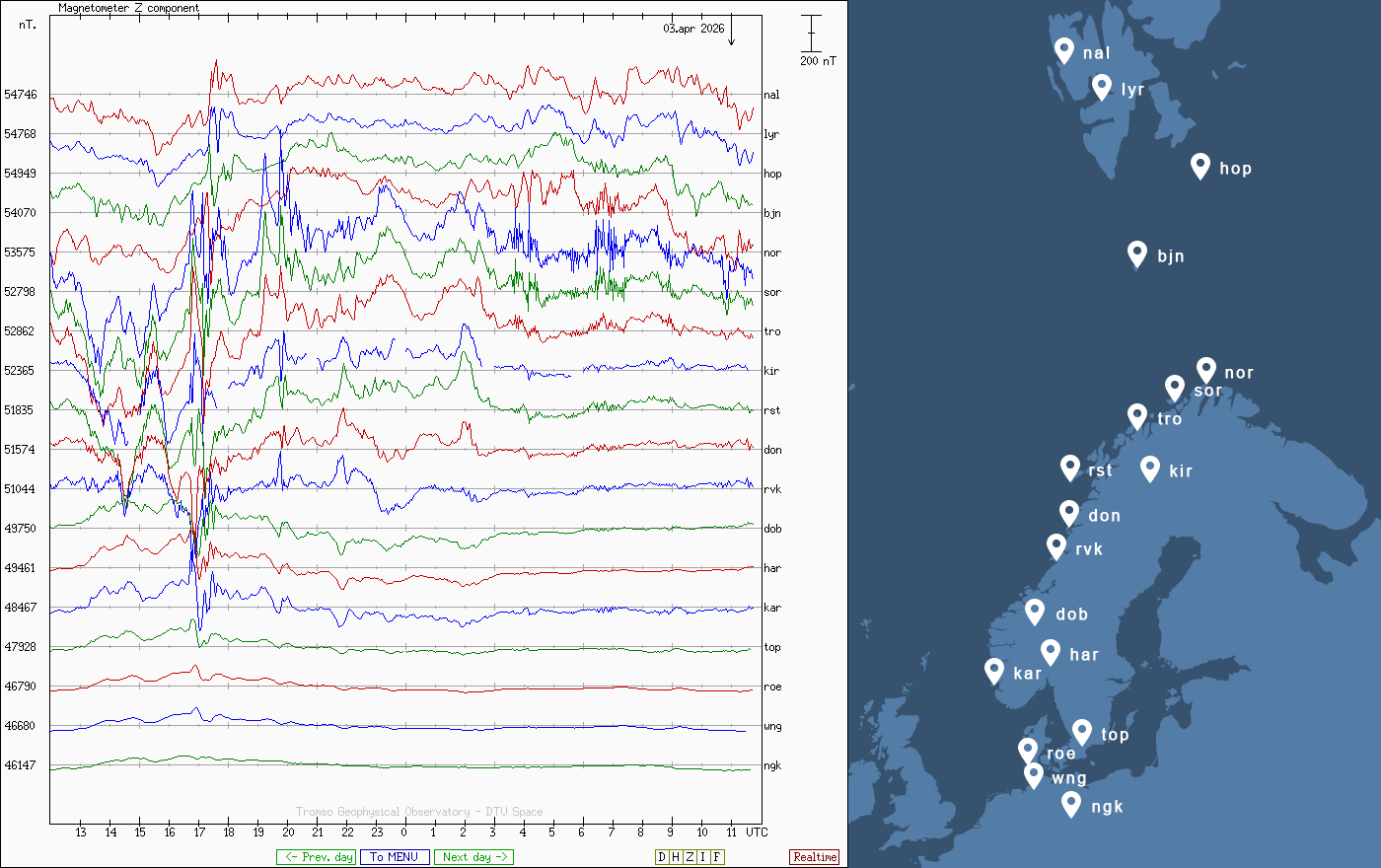Click the kir station pin
1381x868 pixels.
(x=1149, y=469)
